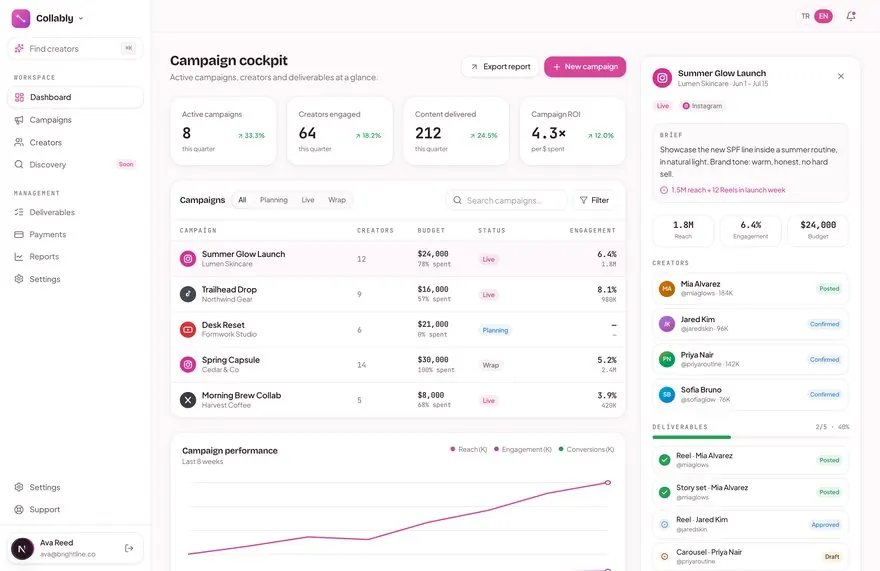Click the Ava Reed avatar
Image resolution: width=880 pixels, height=571 pixels.
(22, 549)
